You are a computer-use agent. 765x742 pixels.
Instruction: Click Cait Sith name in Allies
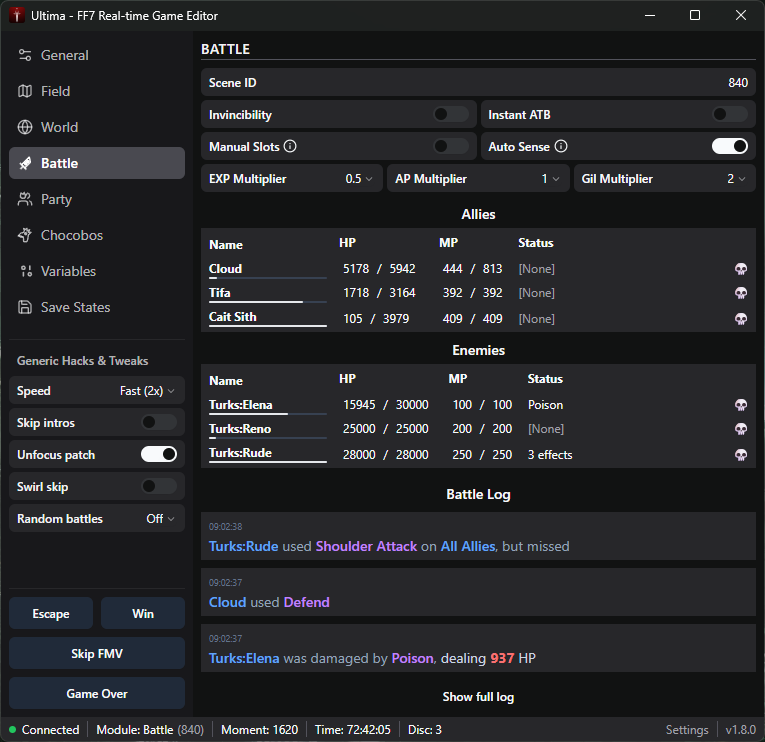tap(232, 317)
